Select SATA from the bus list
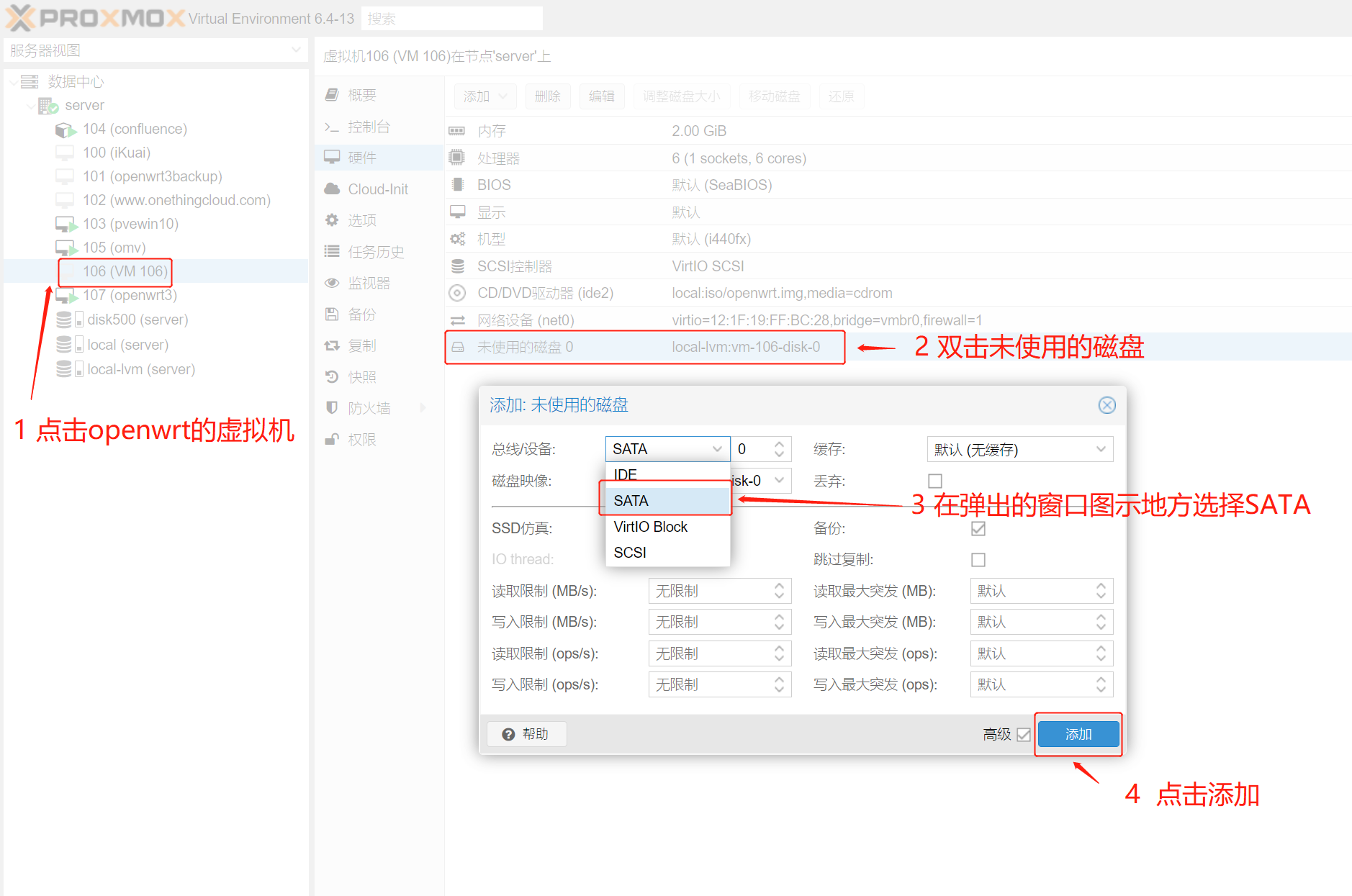 pyautogui.click(x=667, y=501)
